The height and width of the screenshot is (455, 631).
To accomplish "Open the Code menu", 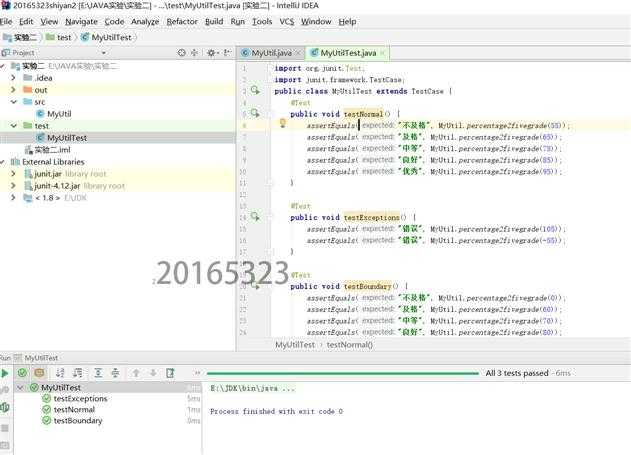I will point(114,21).
